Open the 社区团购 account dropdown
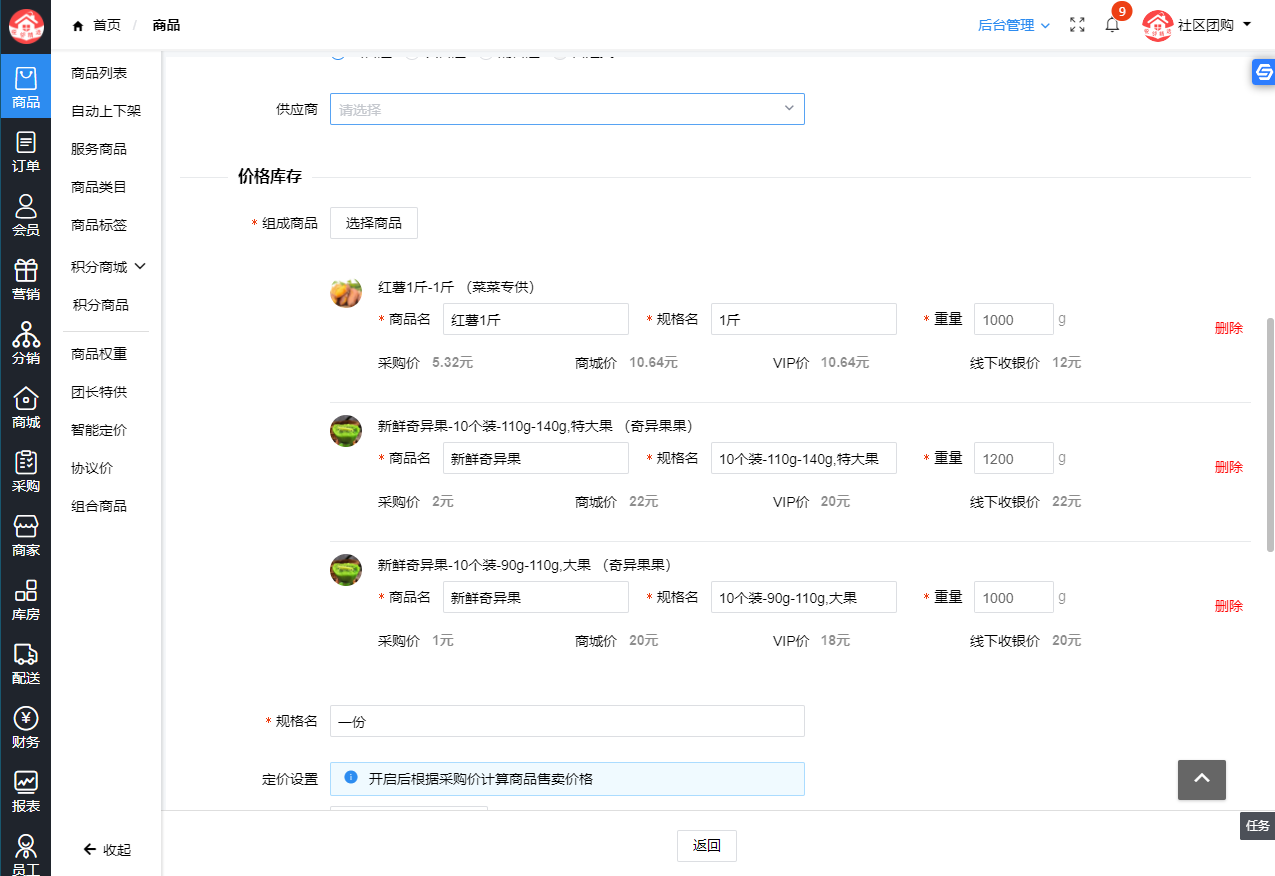 point(1197,25)
